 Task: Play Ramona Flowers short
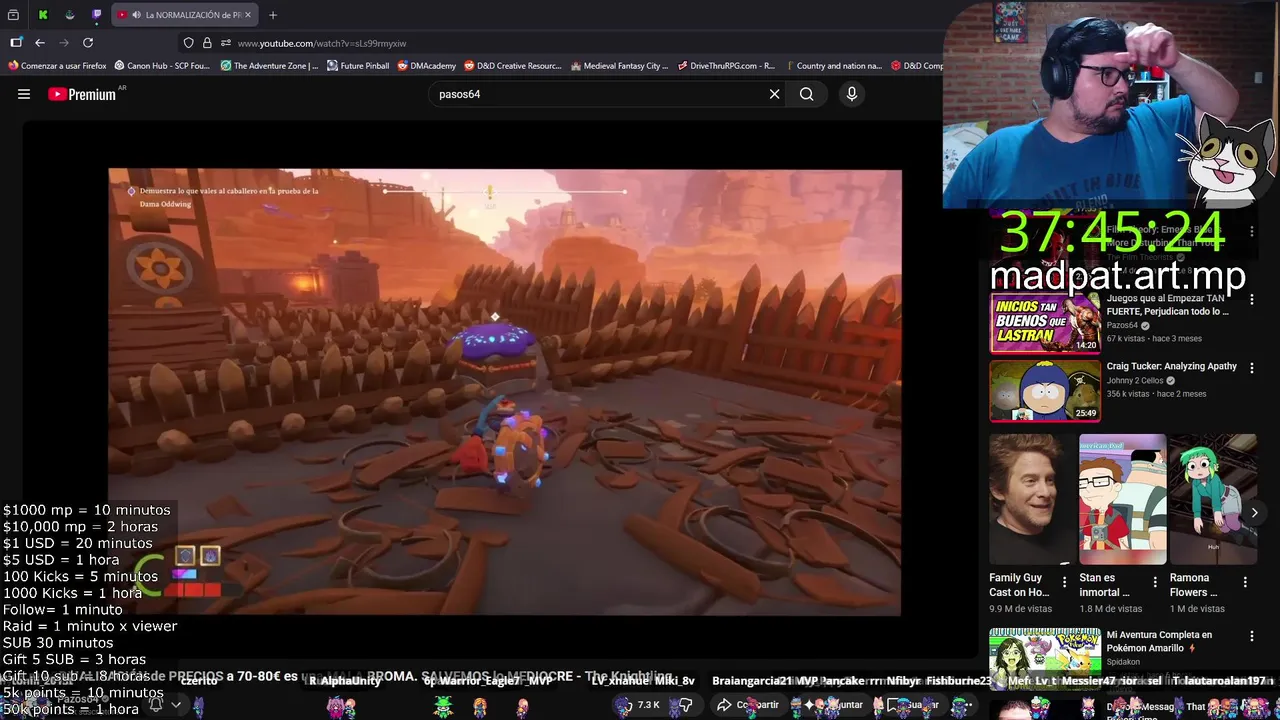pyautogui.click(x=1213, y=499)
